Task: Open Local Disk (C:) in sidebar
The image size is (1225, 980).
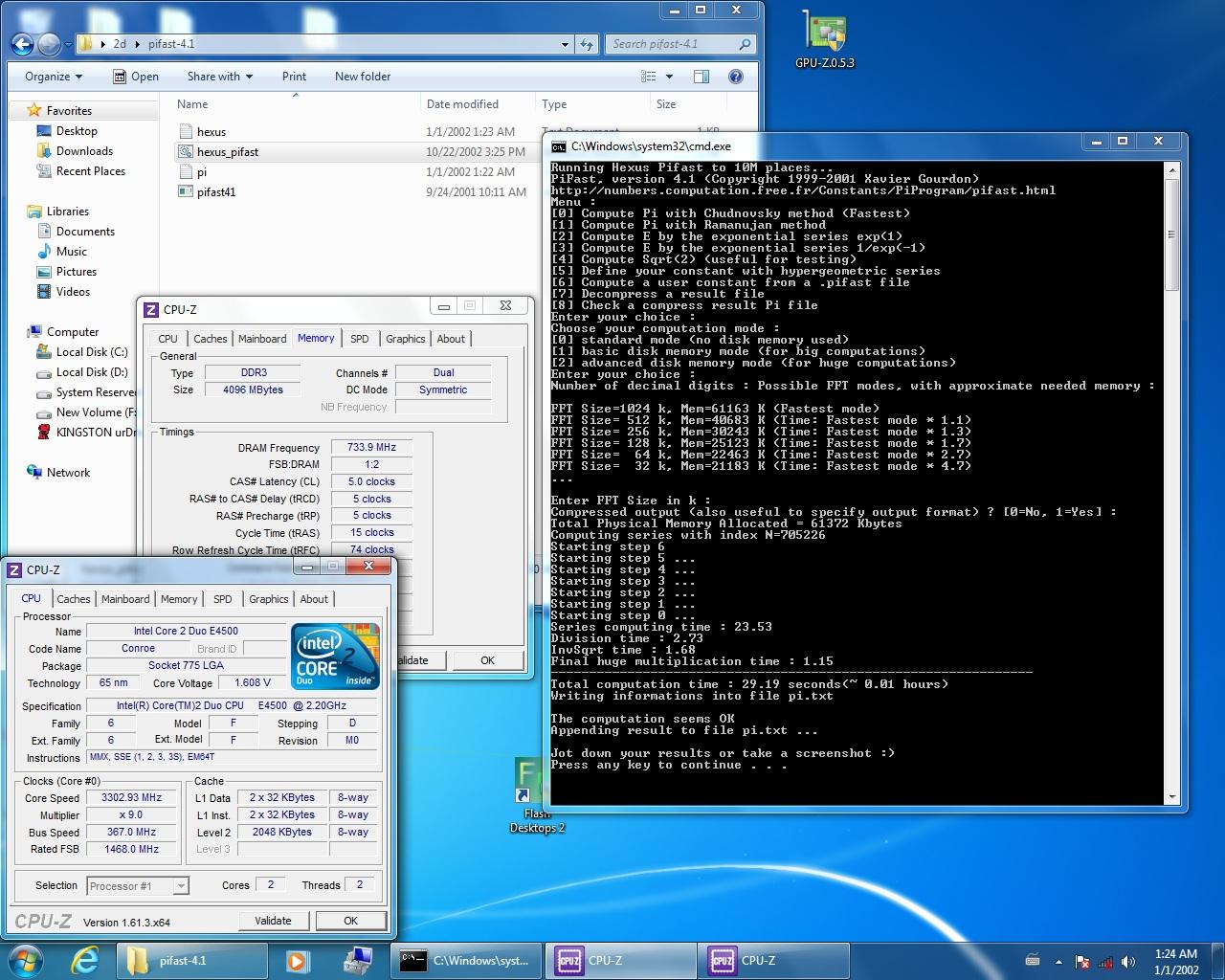Action: point(92,352)
